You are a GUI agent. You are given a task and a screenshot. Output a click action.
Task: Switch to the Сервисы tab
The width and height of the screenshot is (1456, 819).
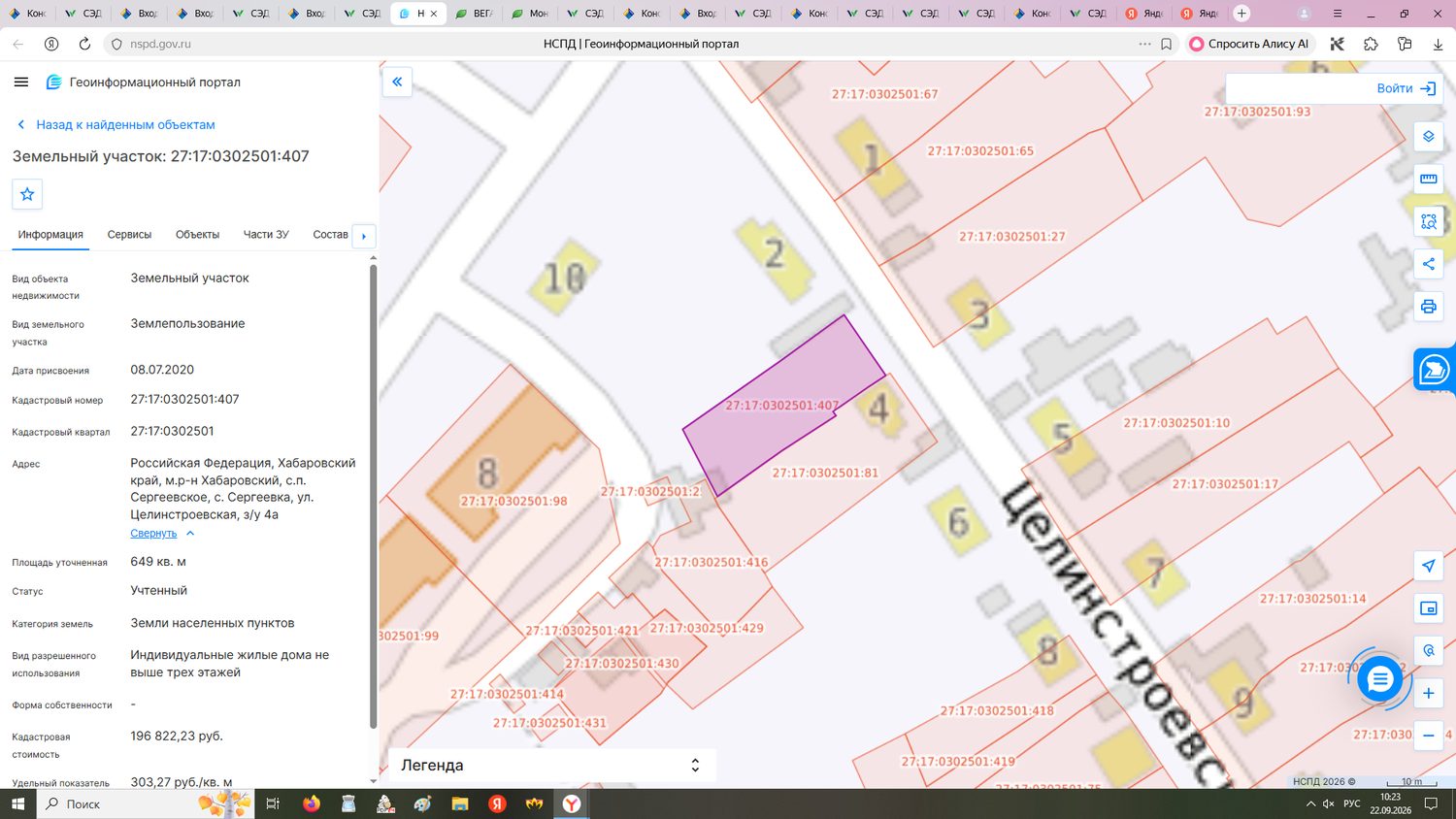pyautogui.click(x=129, y=235)
